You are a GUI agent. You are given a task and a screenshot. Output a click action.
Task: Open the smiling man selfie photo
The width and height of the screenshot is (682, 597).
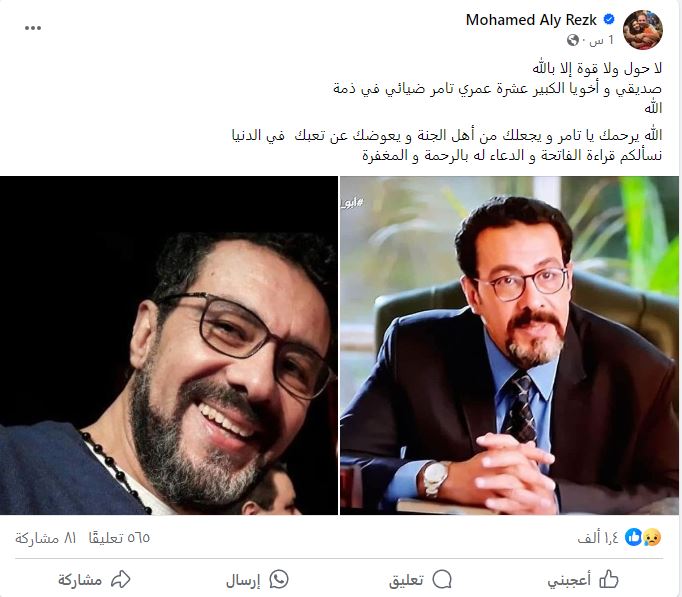[169, 345]
